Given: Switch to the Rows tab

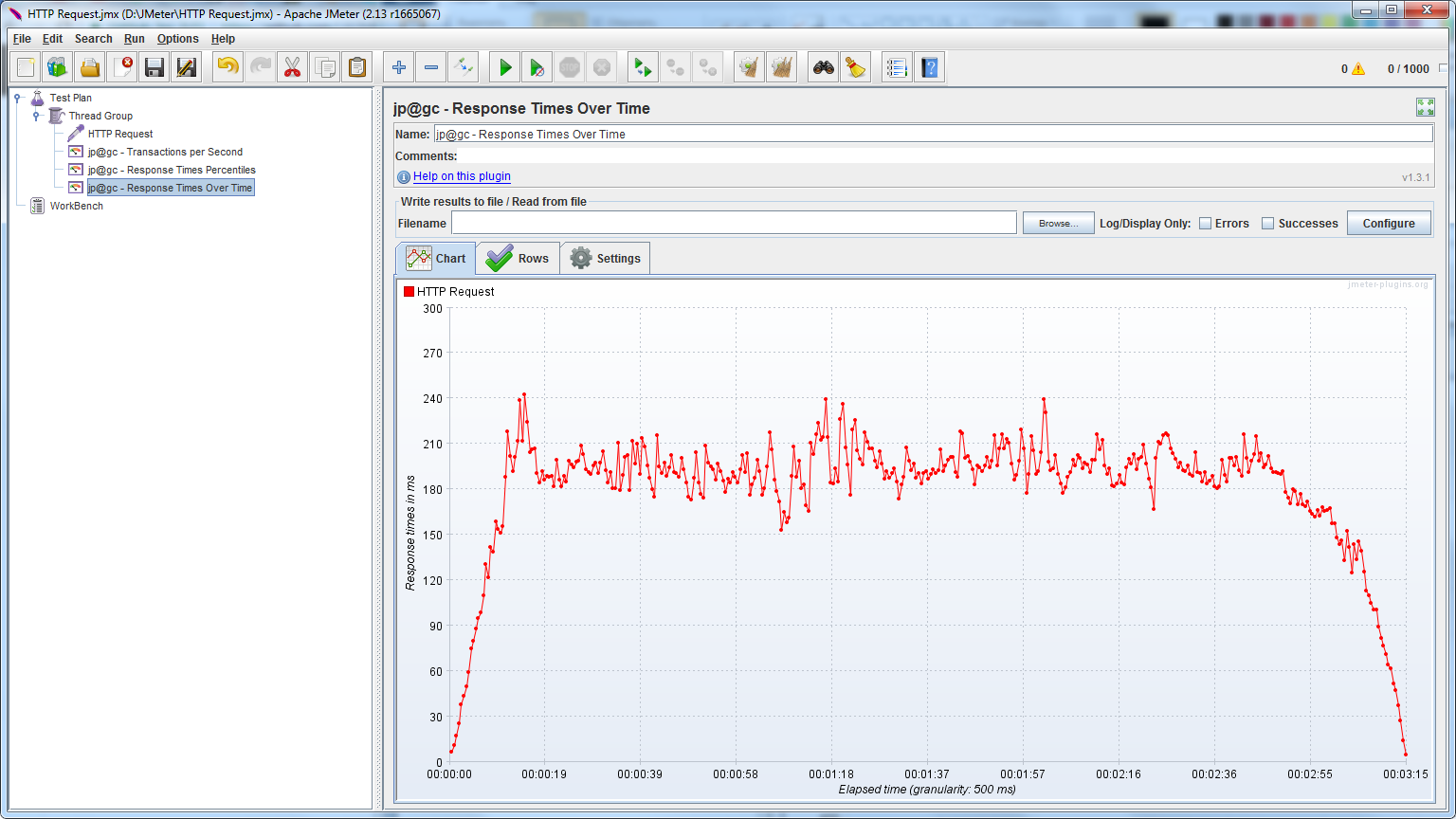Looking at the screenshot, I should pos(518,258).
